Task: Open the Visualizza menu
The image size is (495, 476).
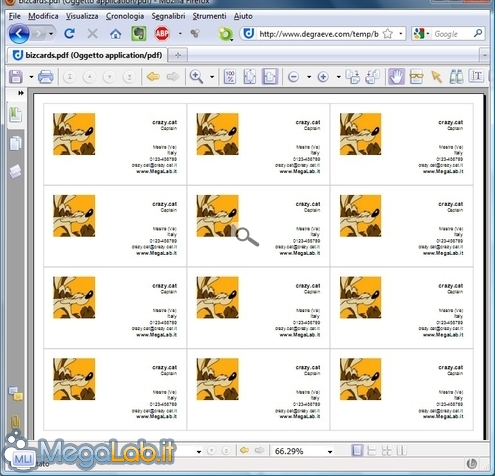Action: coord(82,16)
